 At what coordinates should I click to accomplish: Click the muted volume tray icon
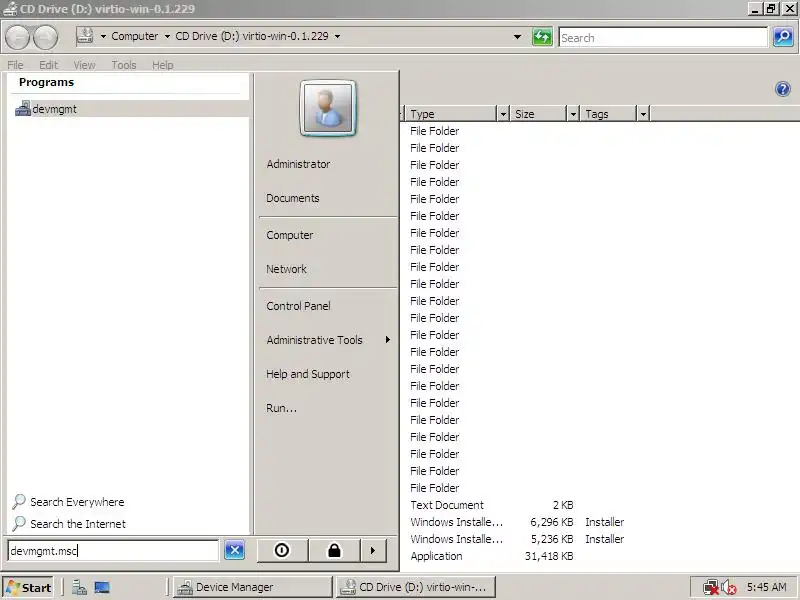coord(729,587)
